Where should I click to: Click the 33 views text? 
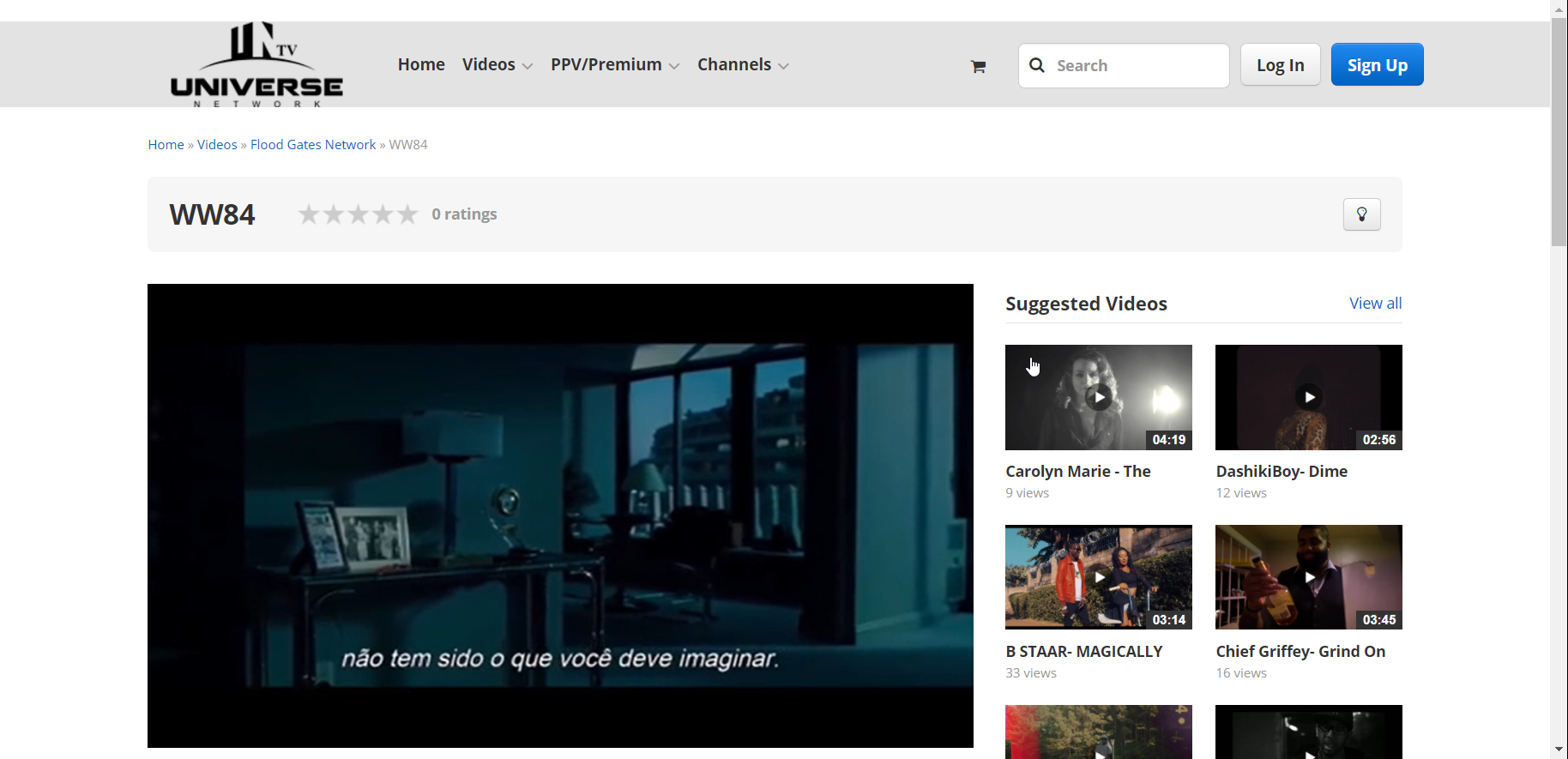pyautogui.click(x=1031, y=673)
